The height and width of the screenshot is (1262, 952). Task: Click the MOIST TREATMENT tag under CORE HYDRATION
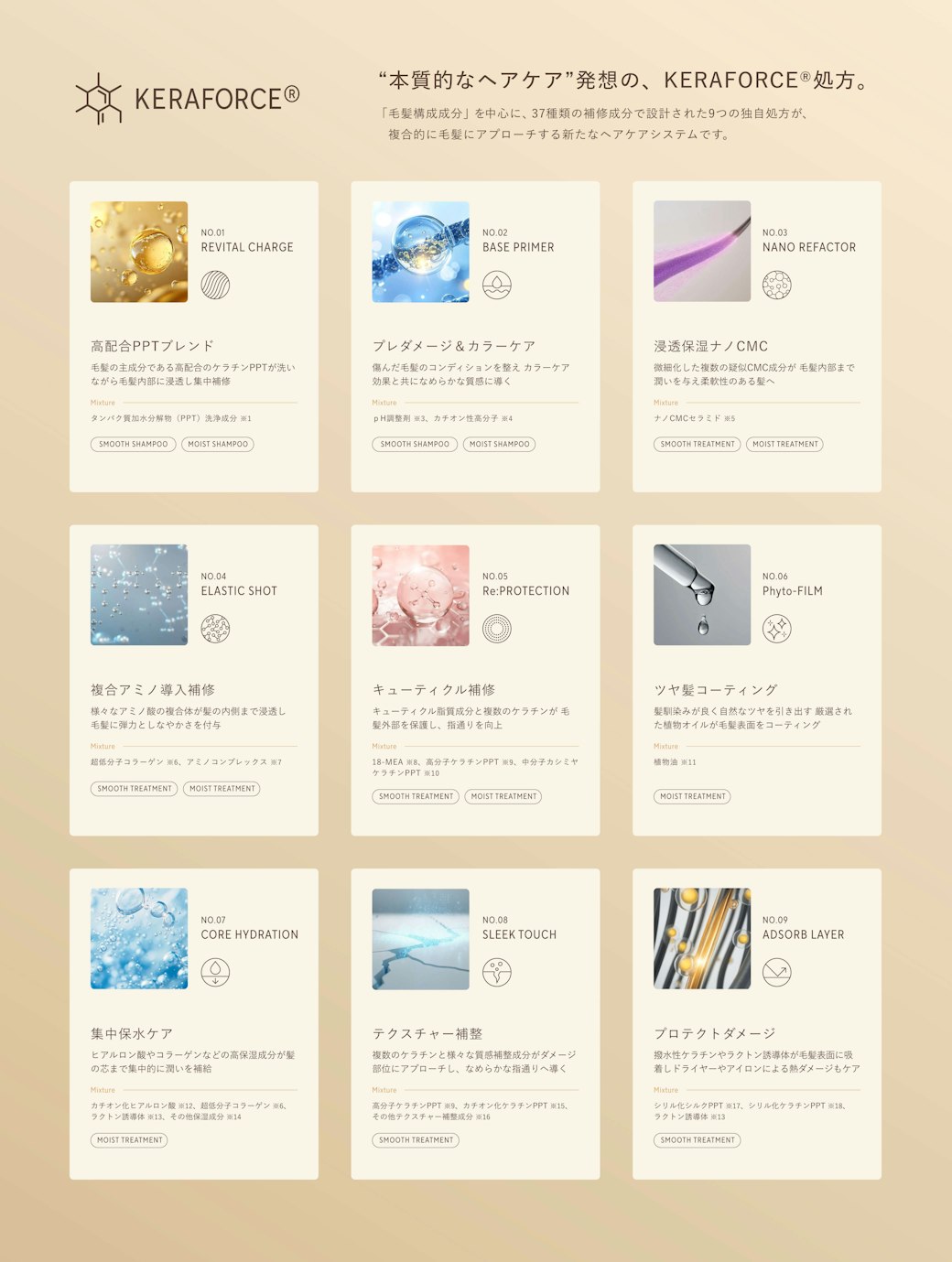(129, 1140)
